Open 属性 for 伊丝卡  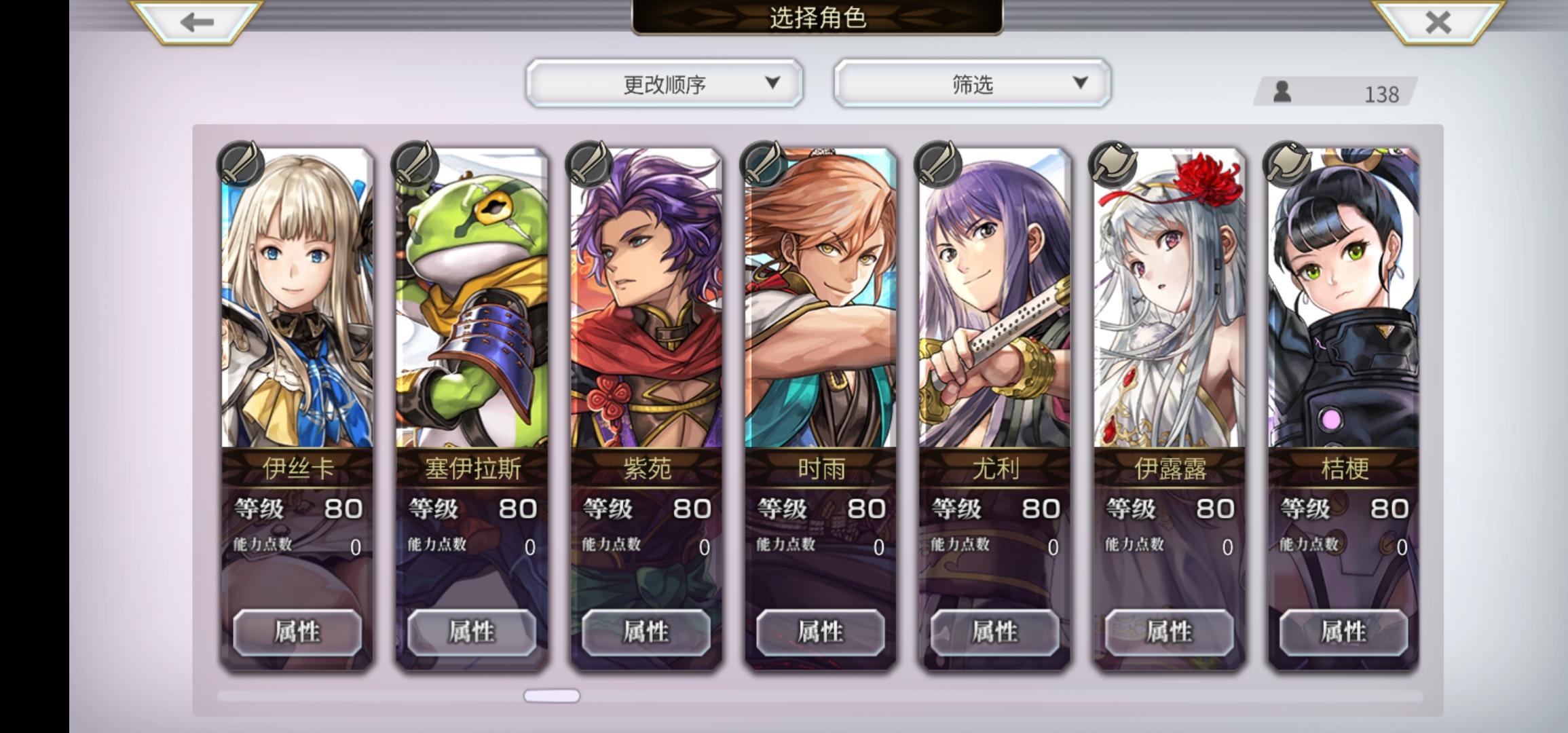tap(297, 632)
